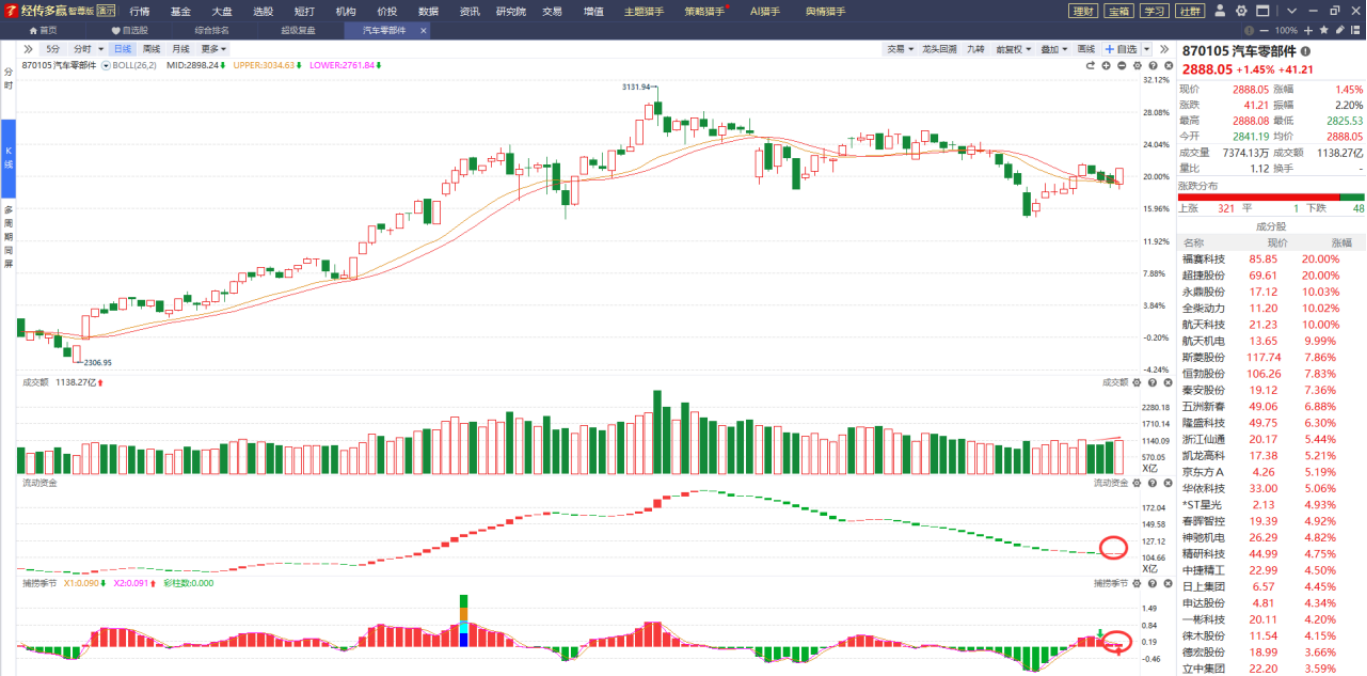The height and width of the screenshot is (676, 1367).
Task: Click the chart refresh arrow icon
Action: [1091, 65]
